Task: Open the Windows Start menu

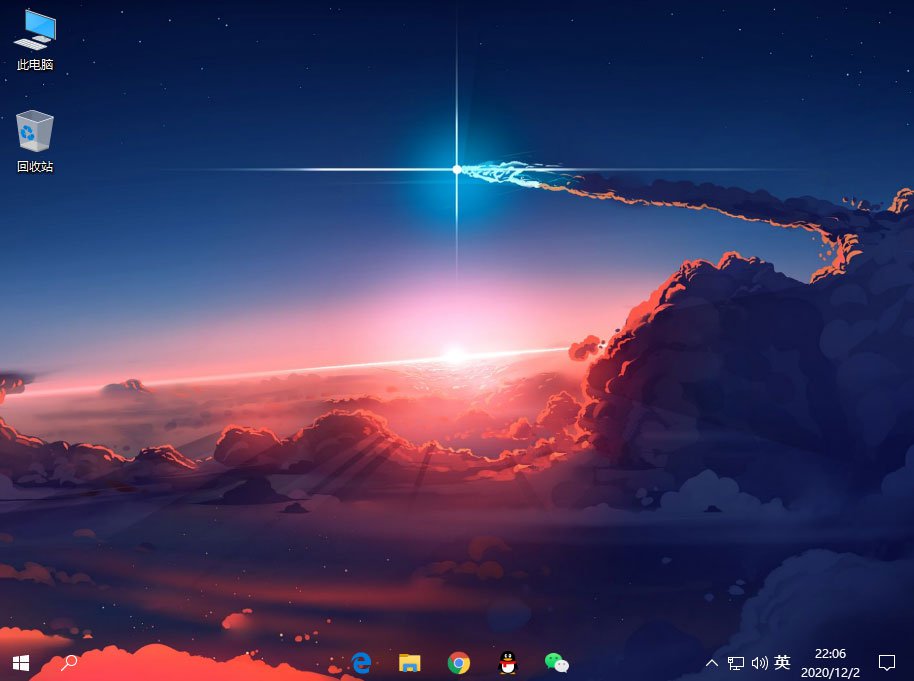Action: point(21,663)
